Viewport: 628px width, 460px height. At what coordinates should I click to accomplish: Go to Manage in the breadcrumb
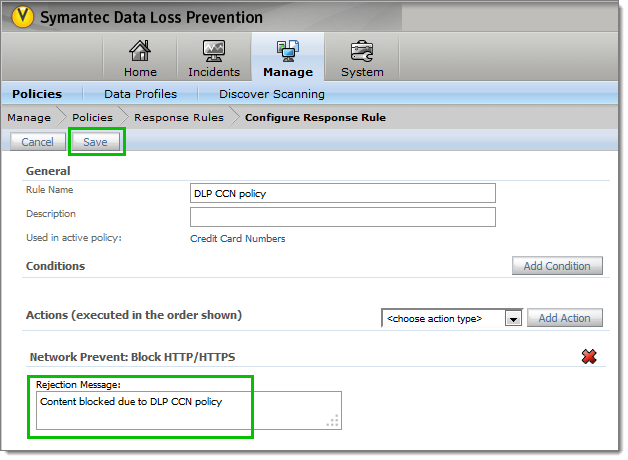29,117
